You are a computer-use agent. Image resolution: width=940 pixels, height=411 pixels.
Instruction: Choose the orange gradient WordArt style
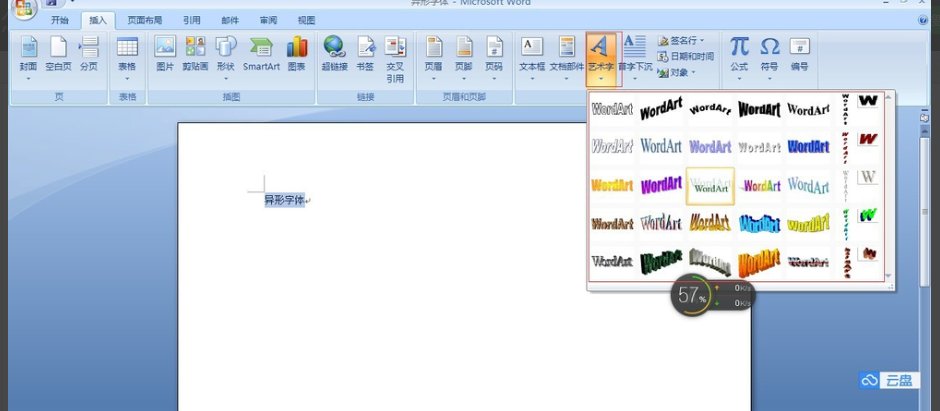tap(612, 185)
